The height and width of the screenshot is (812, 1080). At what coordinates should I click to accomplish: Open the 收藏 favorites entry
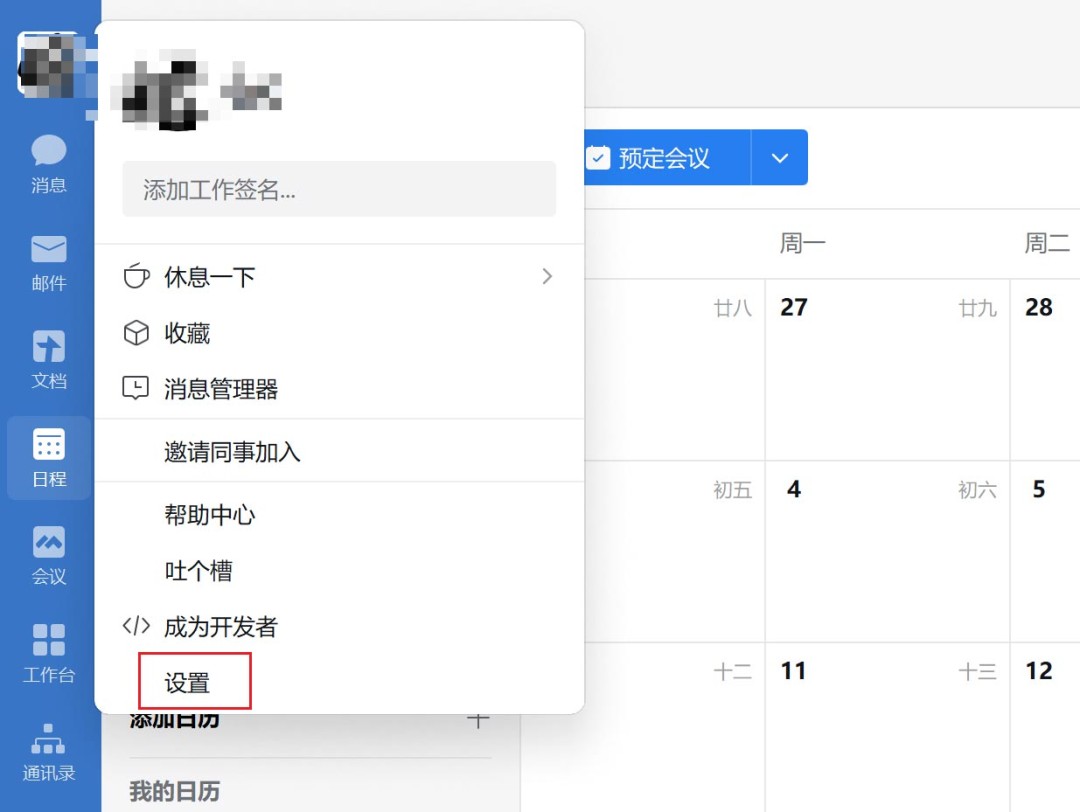click(x=195, y=333)
